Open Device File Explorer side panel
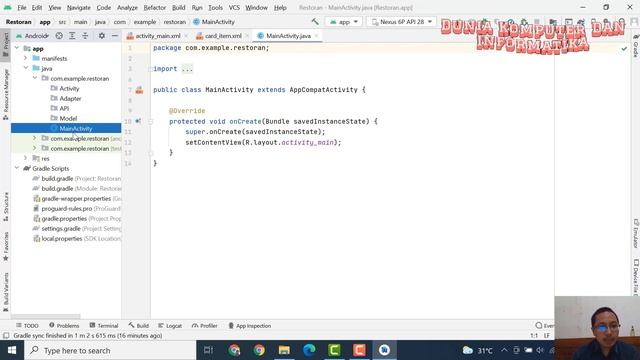 point(636,277)
